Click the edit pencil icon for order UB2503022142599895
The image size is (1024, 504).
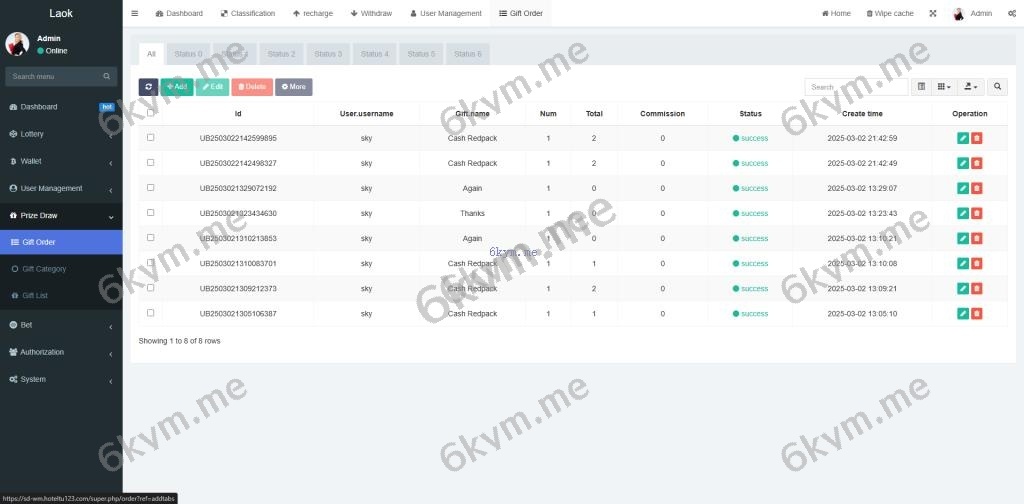tap(962, 138)
